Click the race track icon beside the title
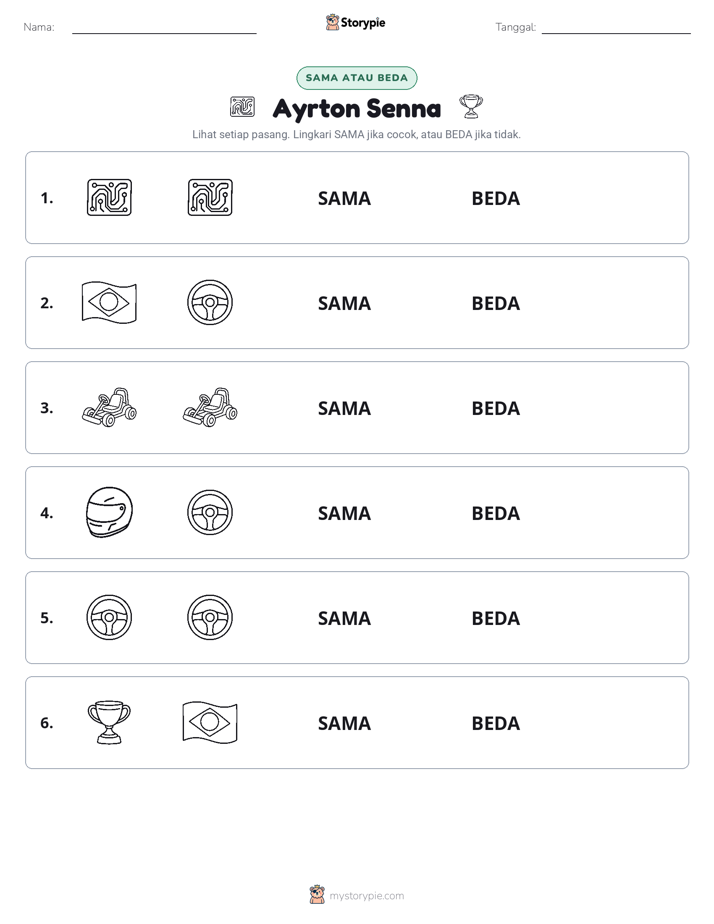 (242, 107)
